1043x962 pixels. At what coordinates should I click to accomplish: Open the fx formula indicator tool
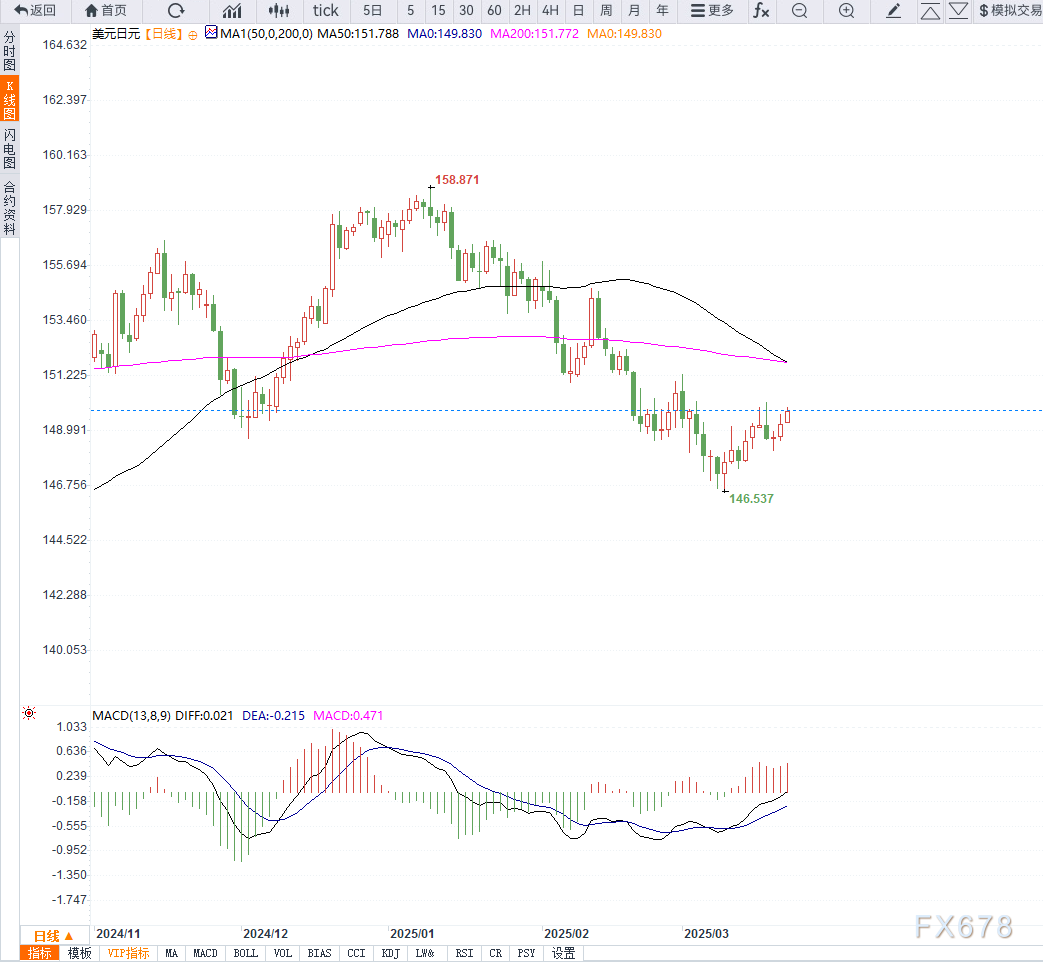click(761, 11)
